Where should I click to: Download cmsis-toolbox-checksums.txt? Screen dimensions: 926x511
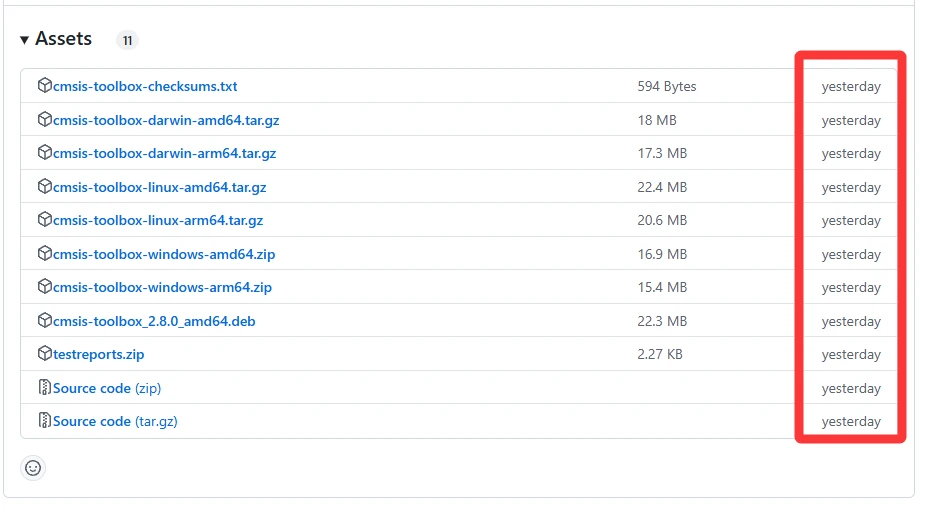point(145,87)
